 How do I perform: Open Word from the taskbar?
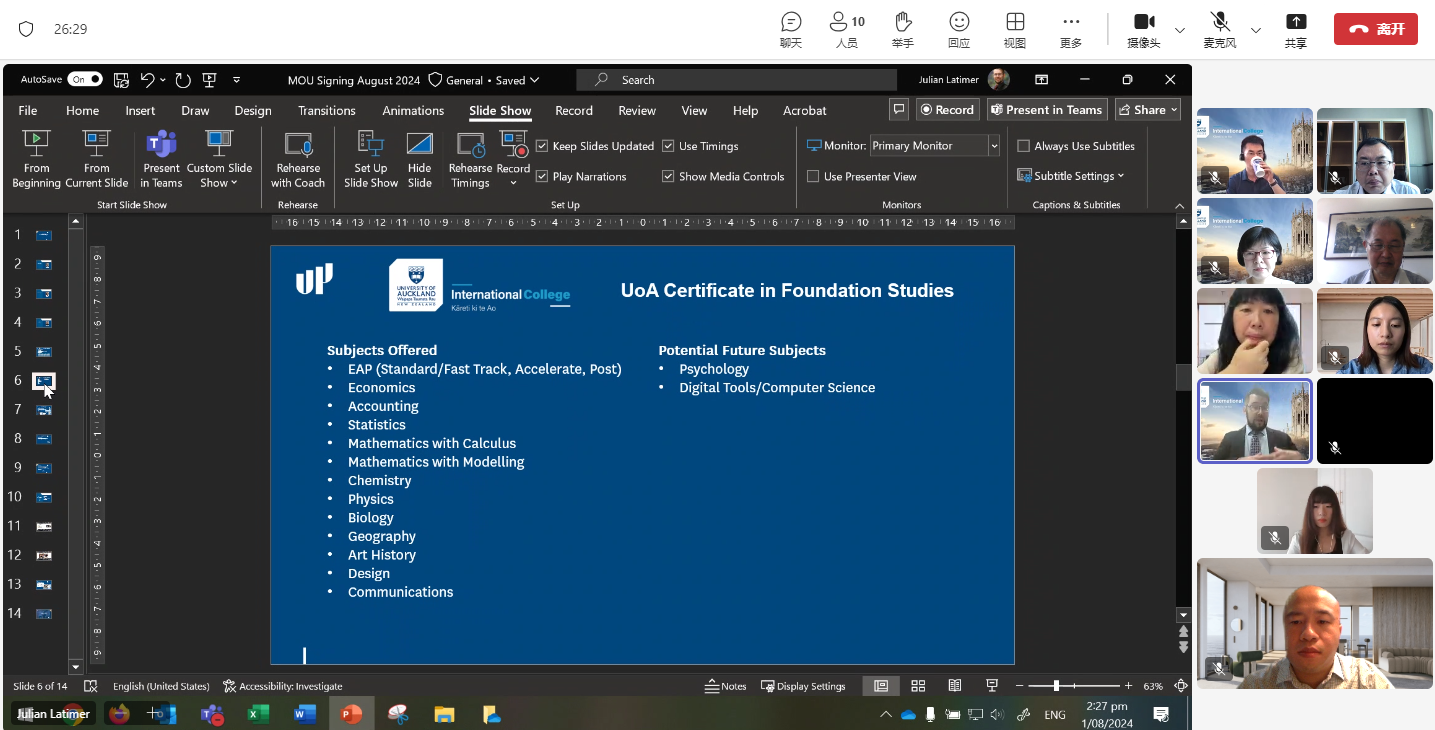point(304,714)
